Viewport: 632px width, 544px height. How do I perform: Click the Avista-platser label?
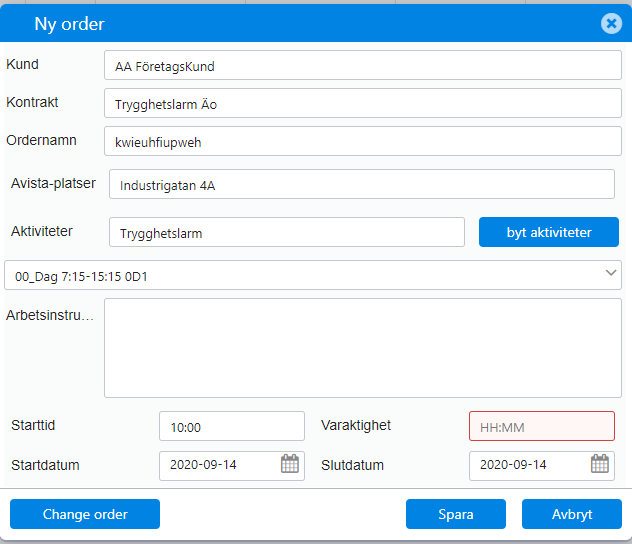pyautogui.click(x=53, y=183)
